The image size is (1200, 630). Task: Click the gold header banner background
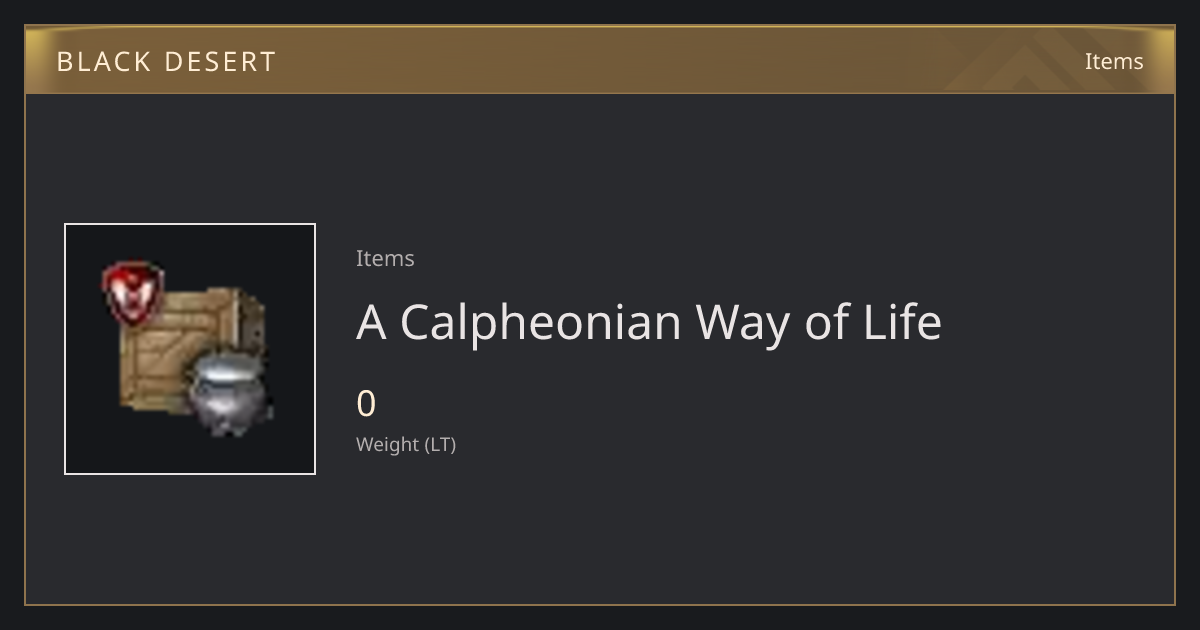point(600,60)
